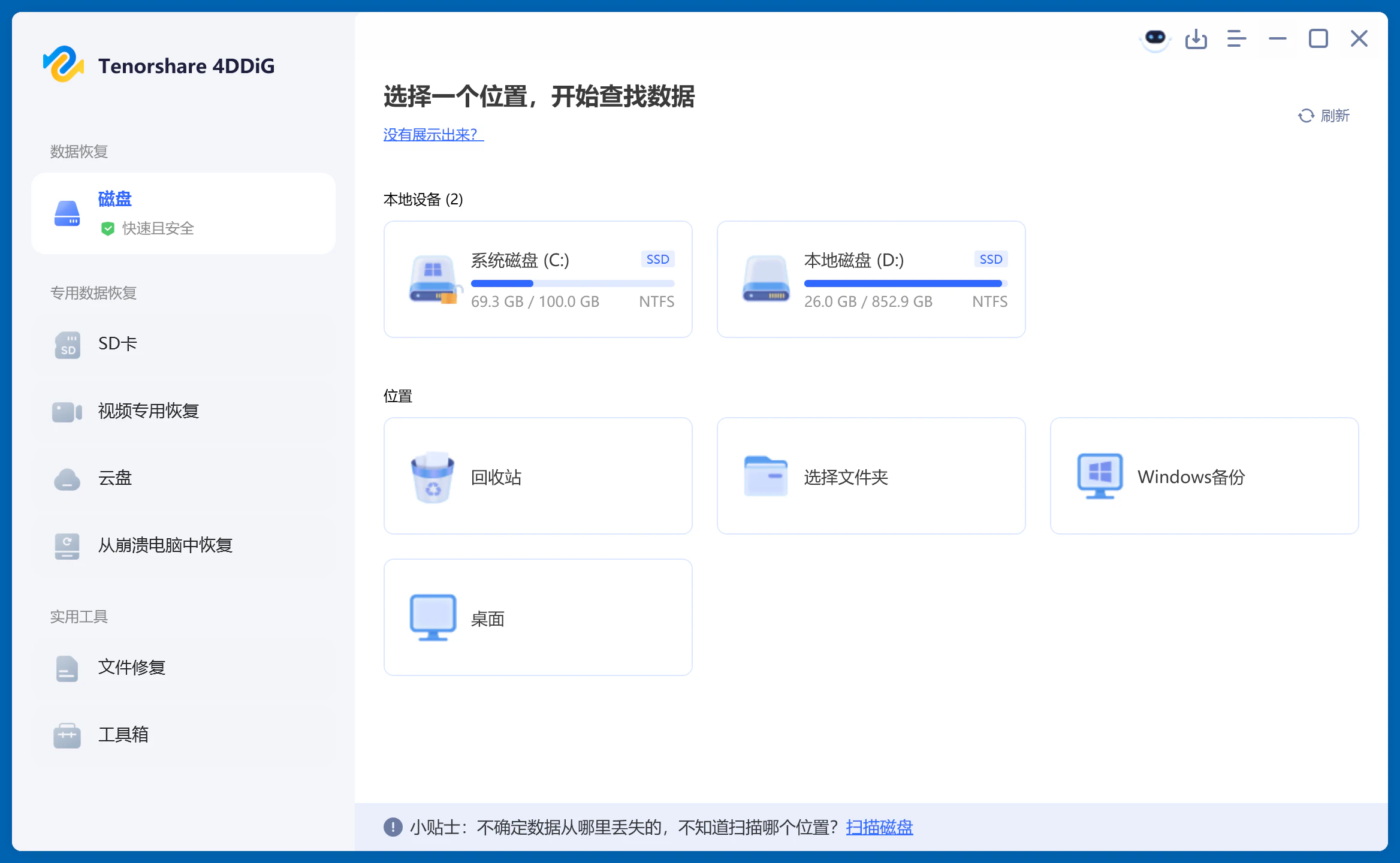Open the hamburger menu icon
The width and height of the screenshot is (1400, 863).
[x=1236, y=39]
